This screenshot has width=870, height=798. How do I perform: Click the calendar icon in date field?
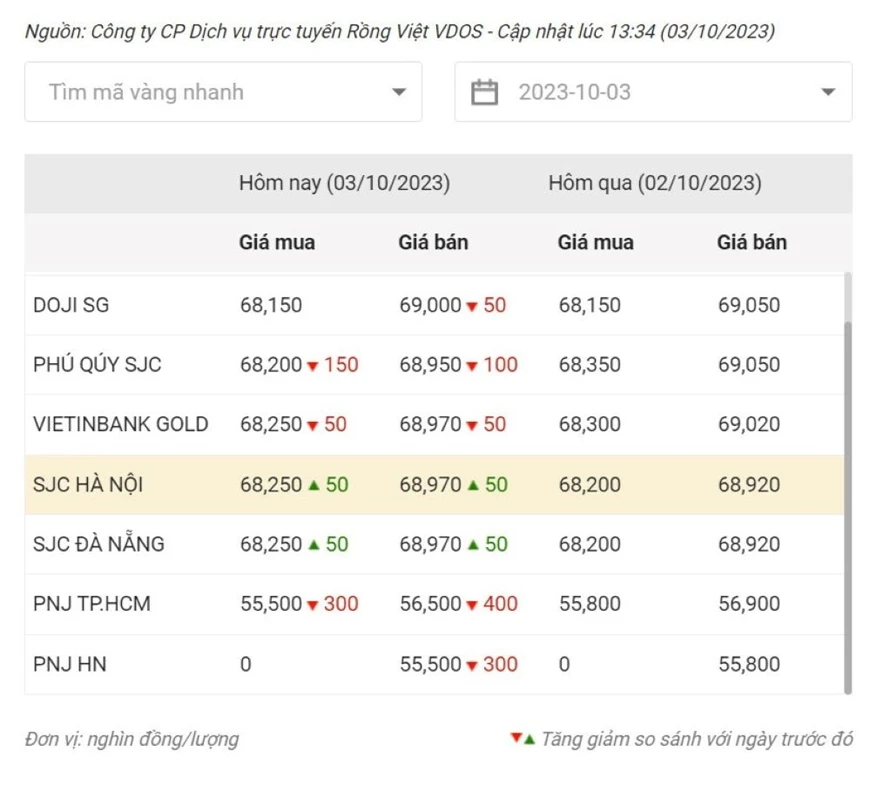pos(485,93)
